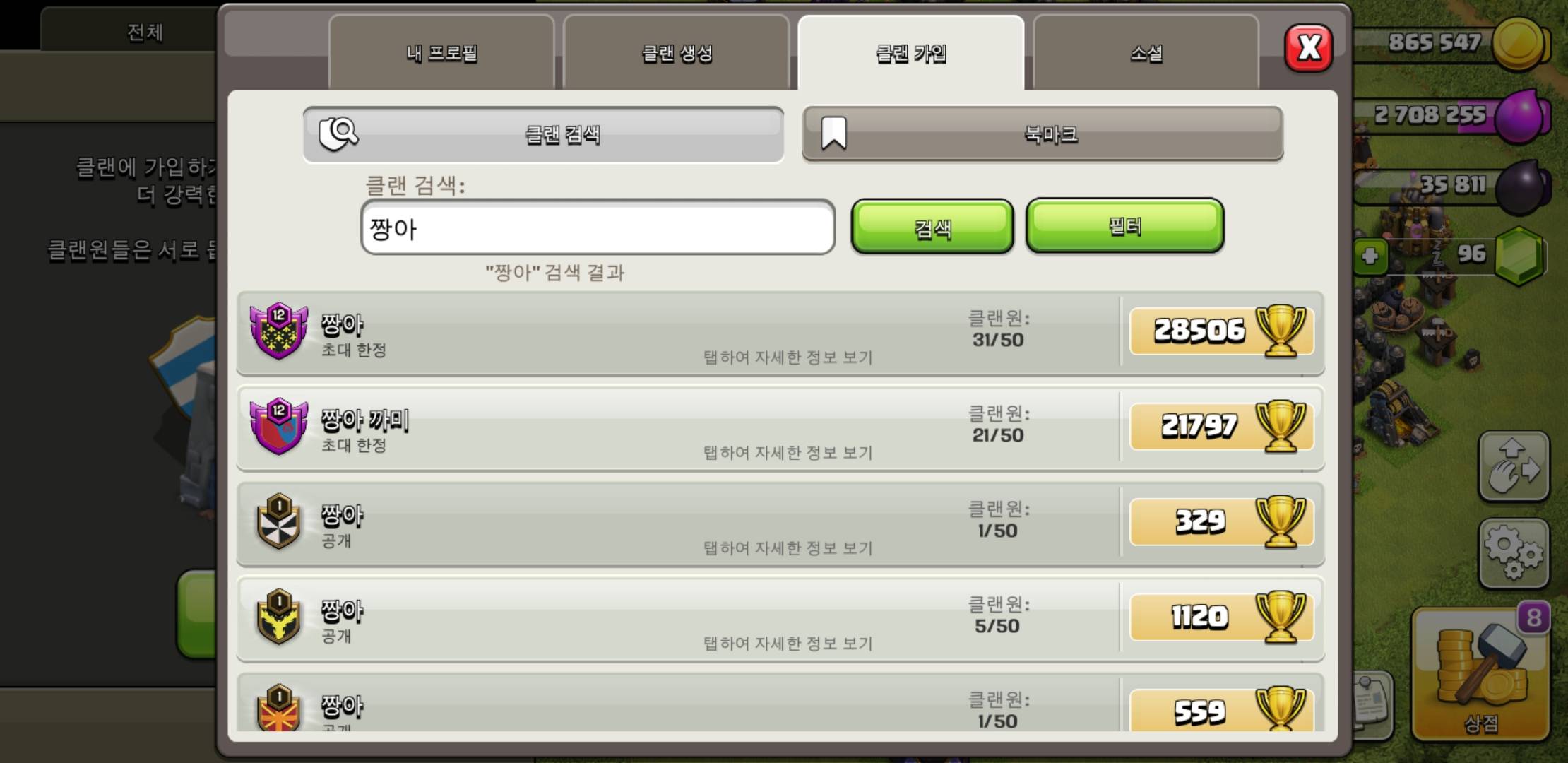Screen dimensions: 1568x763
Task: Select the 클랜 검색 search section
Action: (x=543, y=134)
